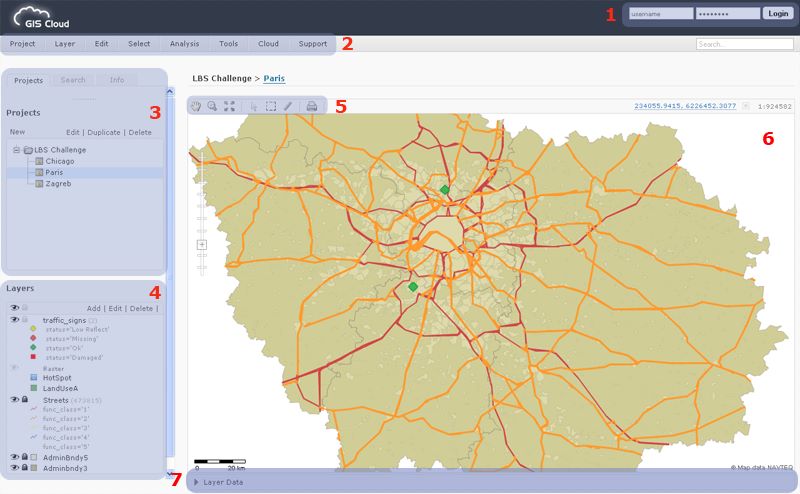This screenshot has width=800, height=494.
Task: Open the Layer menu
Action: (x=65, y=44)
